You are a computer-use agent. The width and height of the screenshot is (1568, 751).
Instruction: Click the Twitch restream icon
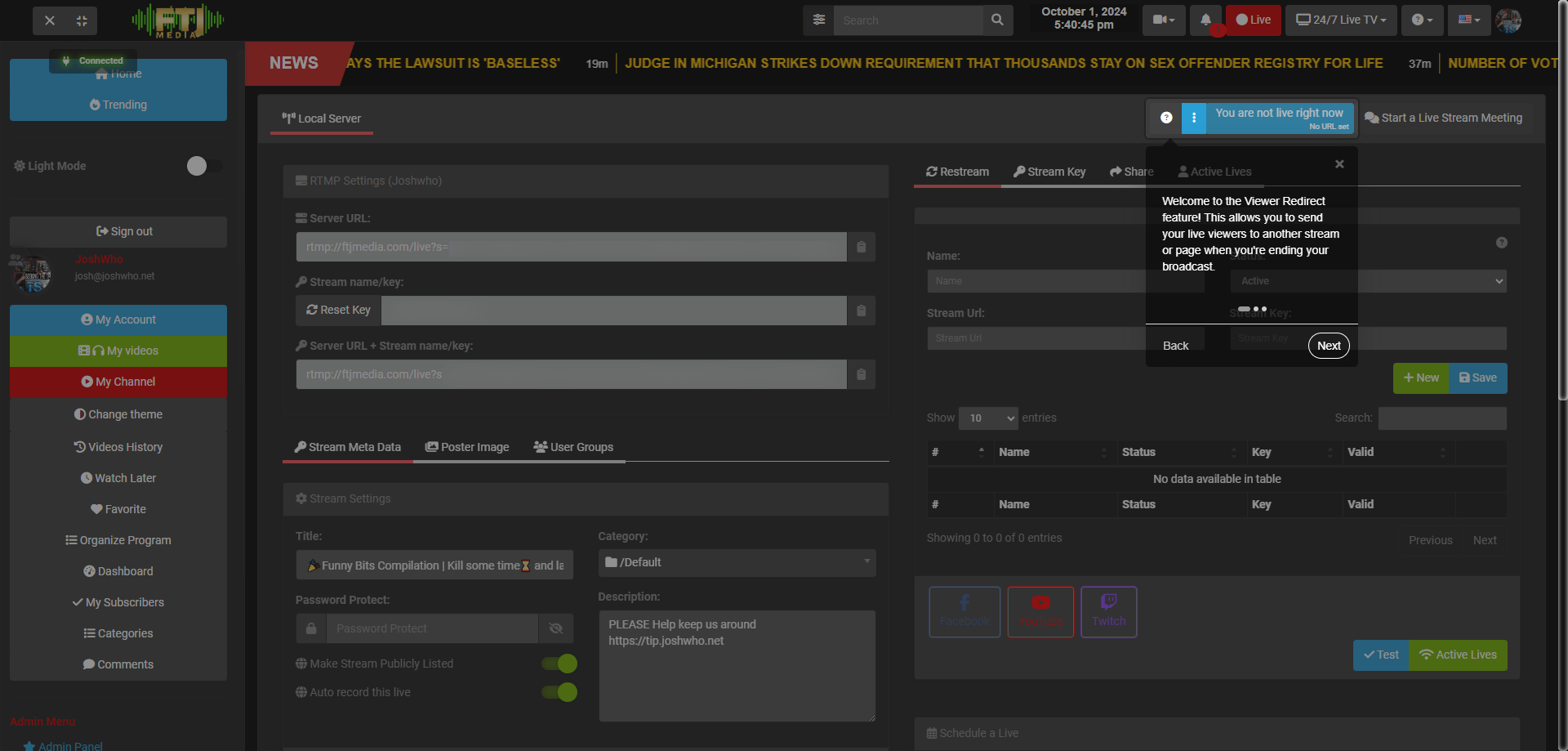(1108, 611)
